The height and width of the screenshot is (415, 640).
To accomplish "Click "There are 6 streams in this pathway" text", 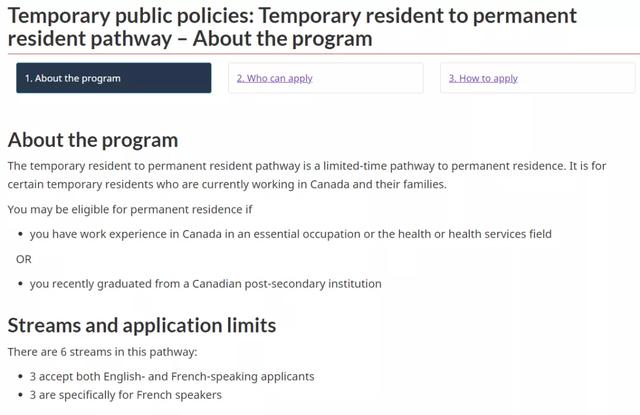I will tap(102, 351).
